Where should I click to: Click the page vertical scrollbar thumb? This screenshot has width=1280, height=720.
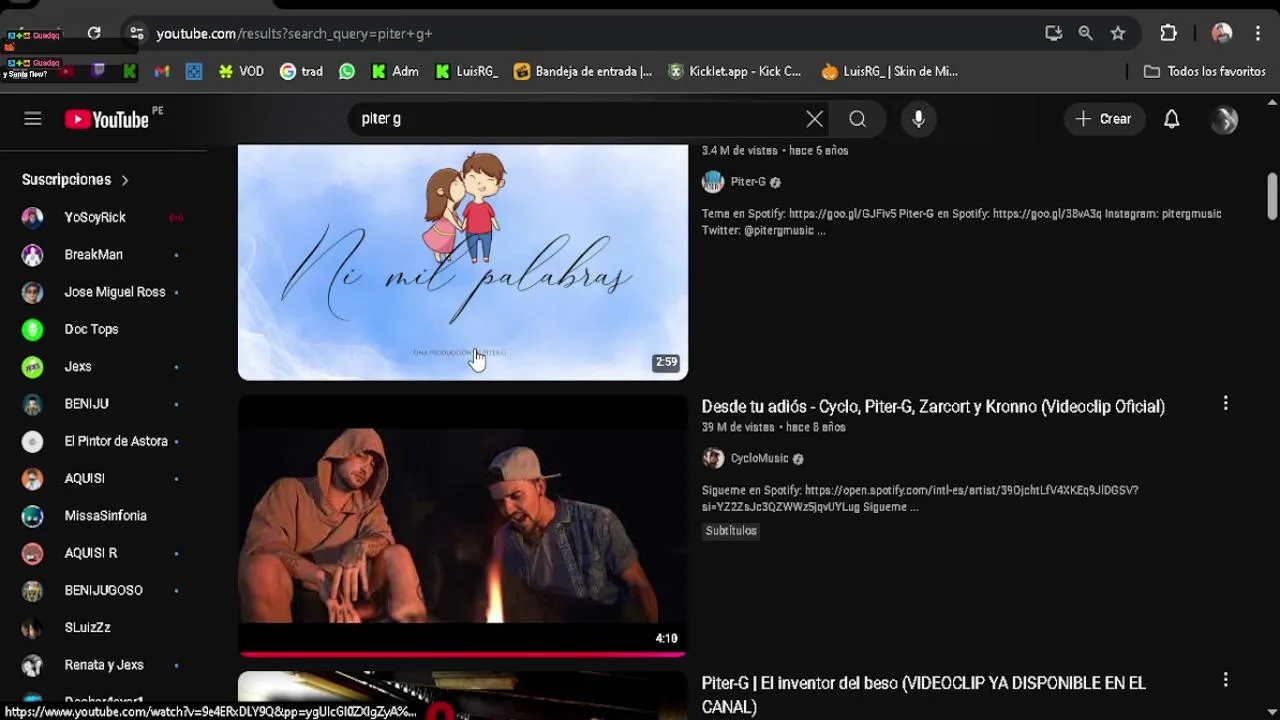1272,196
